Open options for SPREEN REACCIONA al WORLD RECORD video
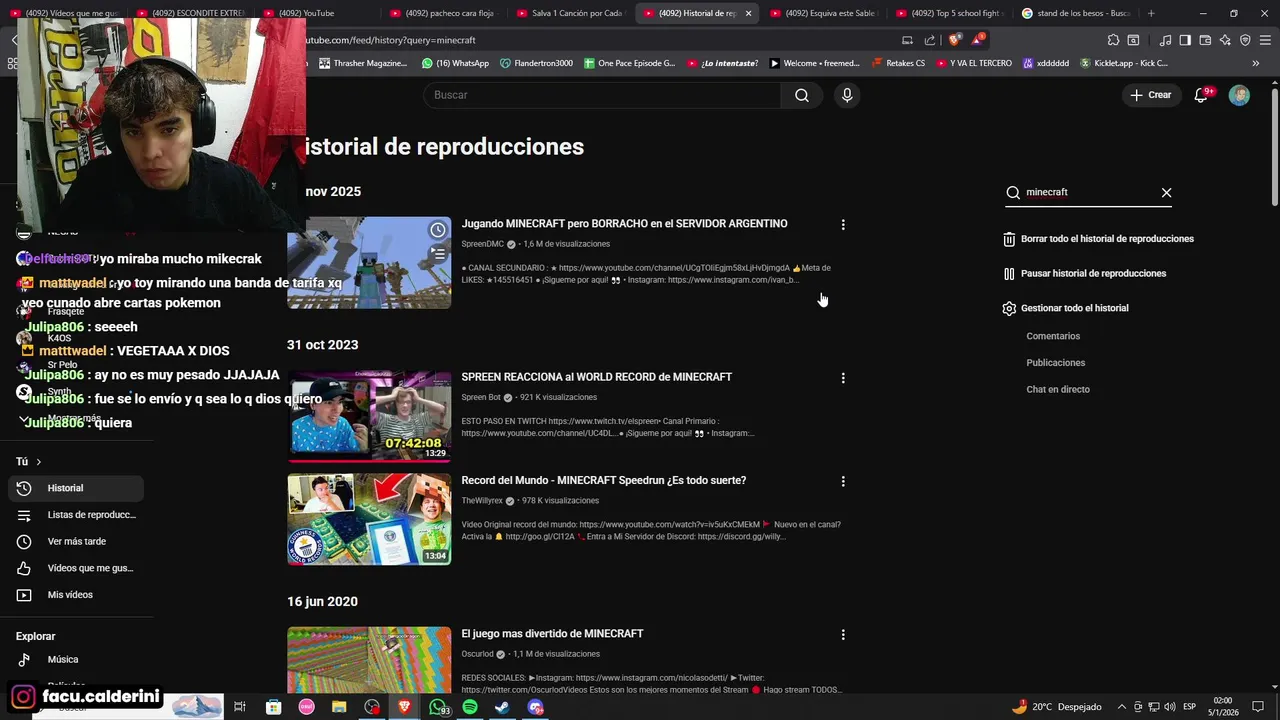The width and height of the screenshot is (1280, 720). [843, 378]
